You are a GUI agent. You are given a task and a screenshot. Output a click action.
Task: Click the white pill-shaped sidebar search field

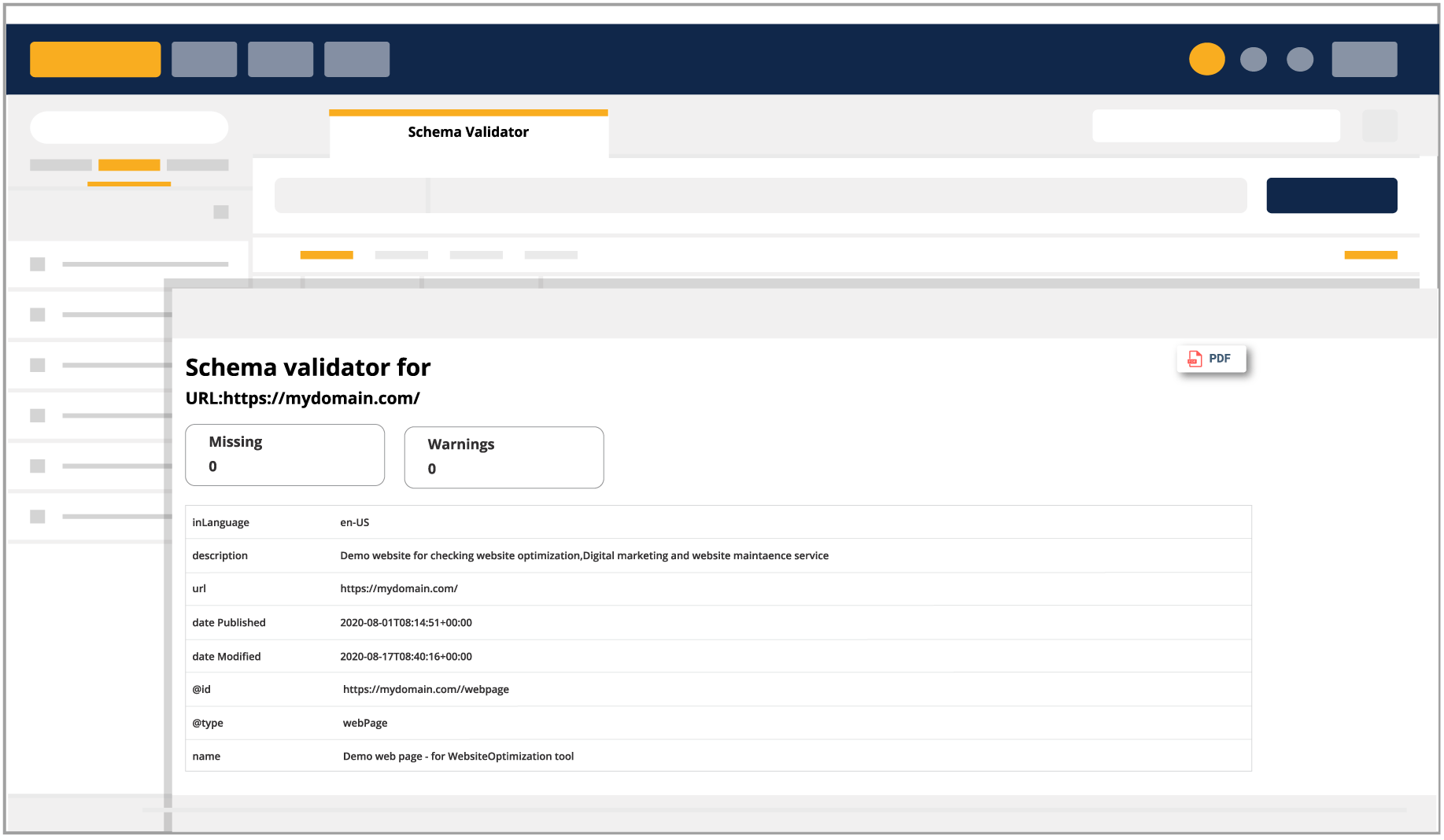coord(129,127)
